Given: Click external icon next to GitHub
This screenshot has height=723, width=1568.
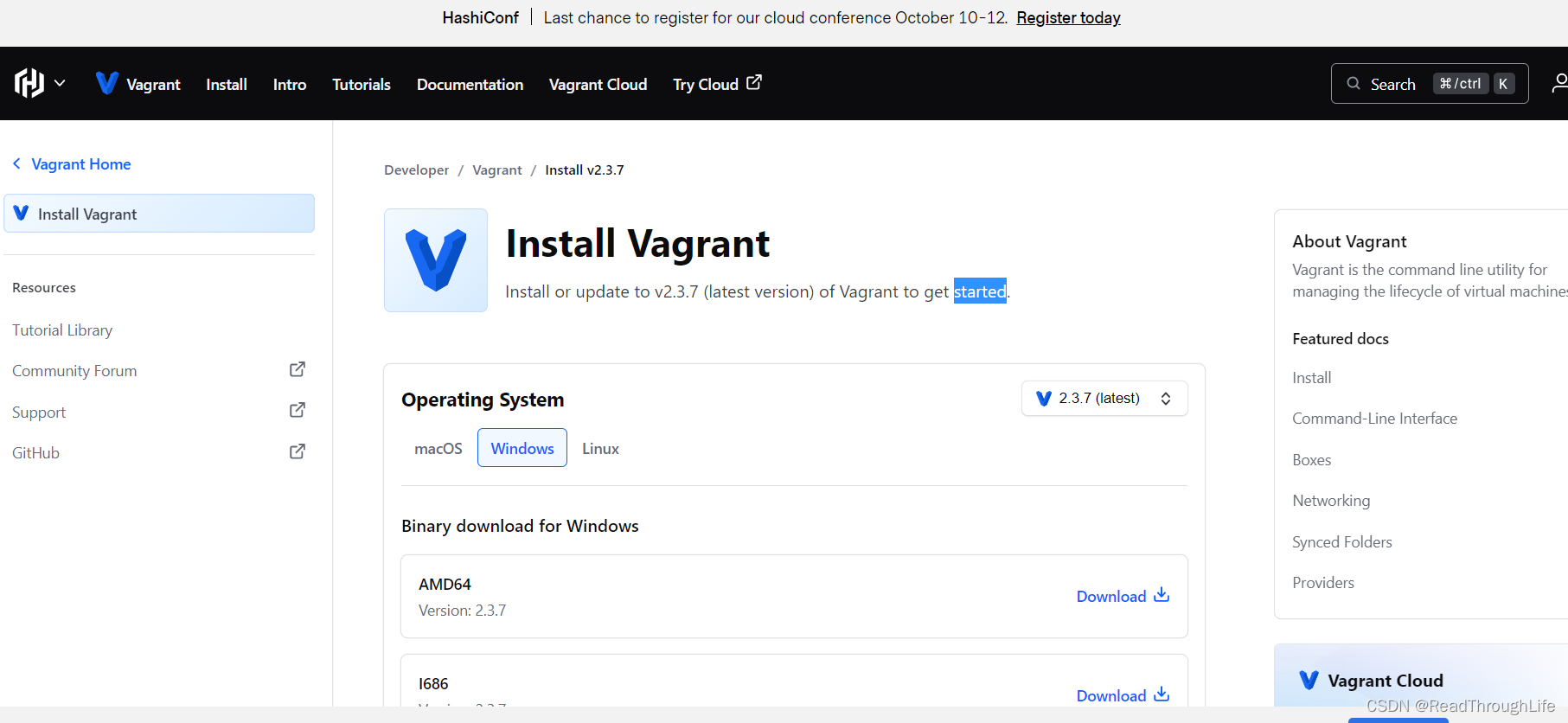Looking at the screenshot, I should click(x=297, y=451).
